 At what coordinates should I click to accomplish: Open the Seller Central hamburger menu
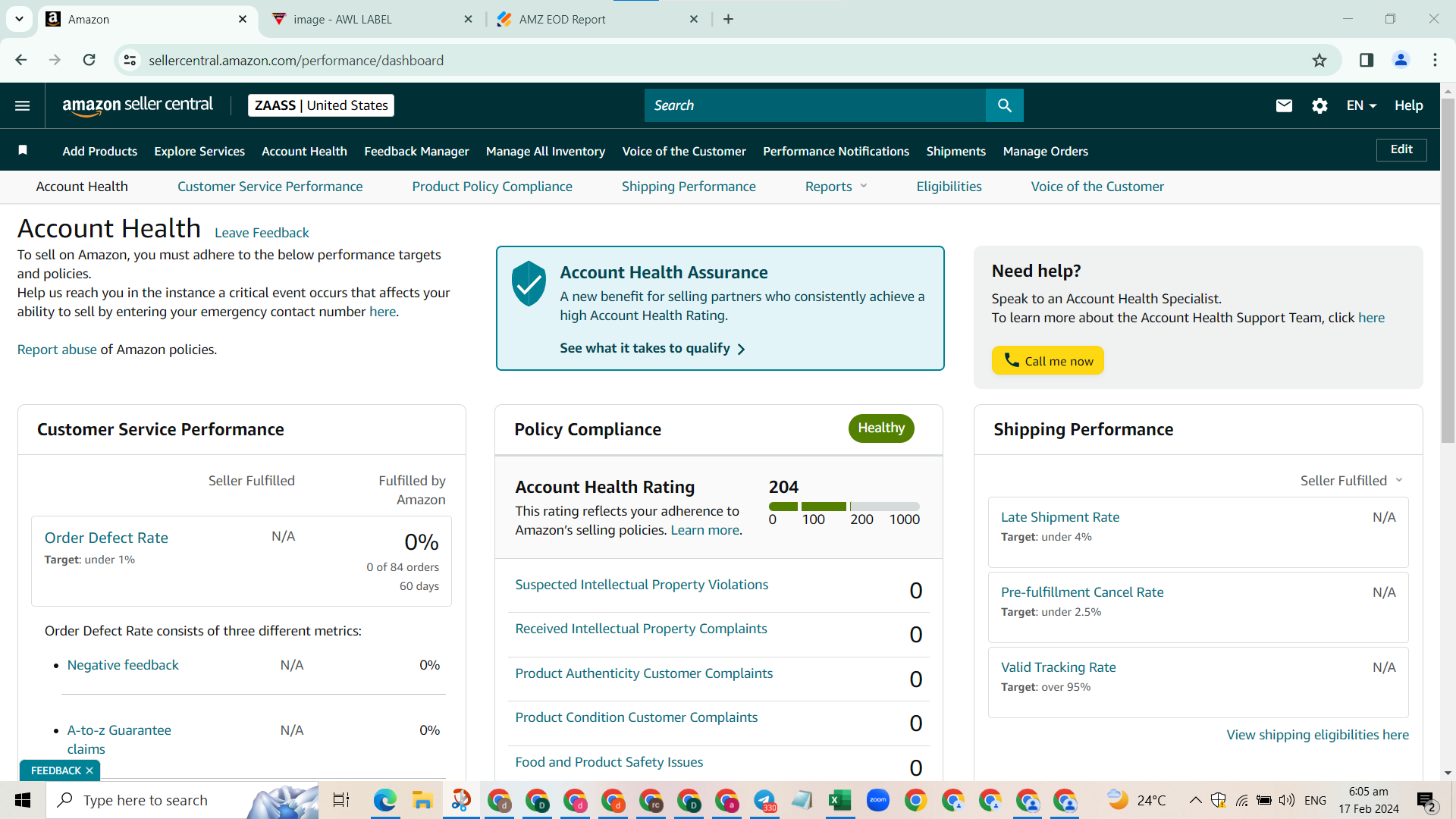[23, 105]
